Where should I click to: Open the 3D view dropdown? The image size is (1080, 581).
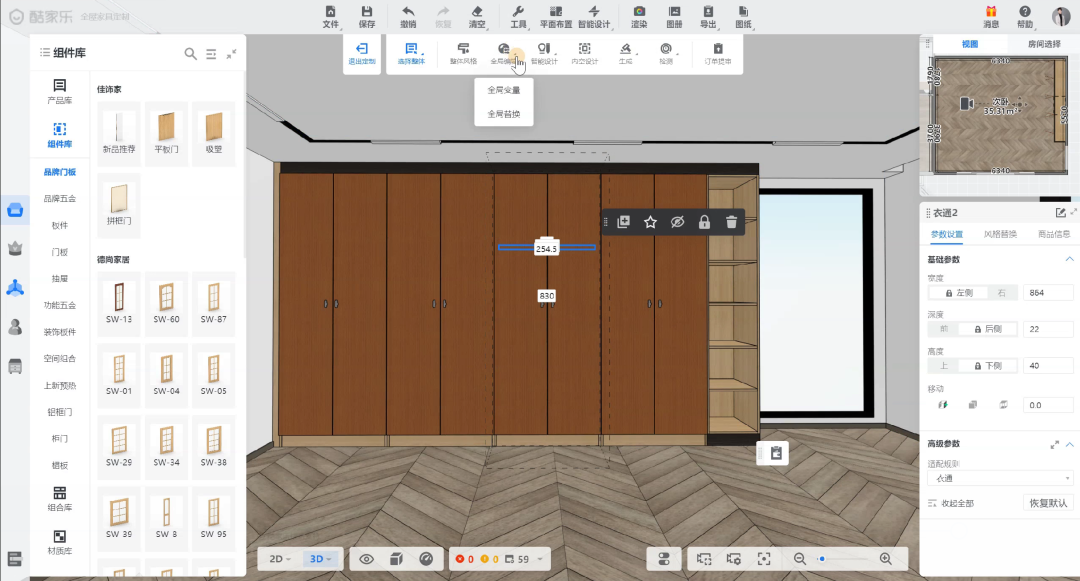pyautogui.click(x=320, y=559)
